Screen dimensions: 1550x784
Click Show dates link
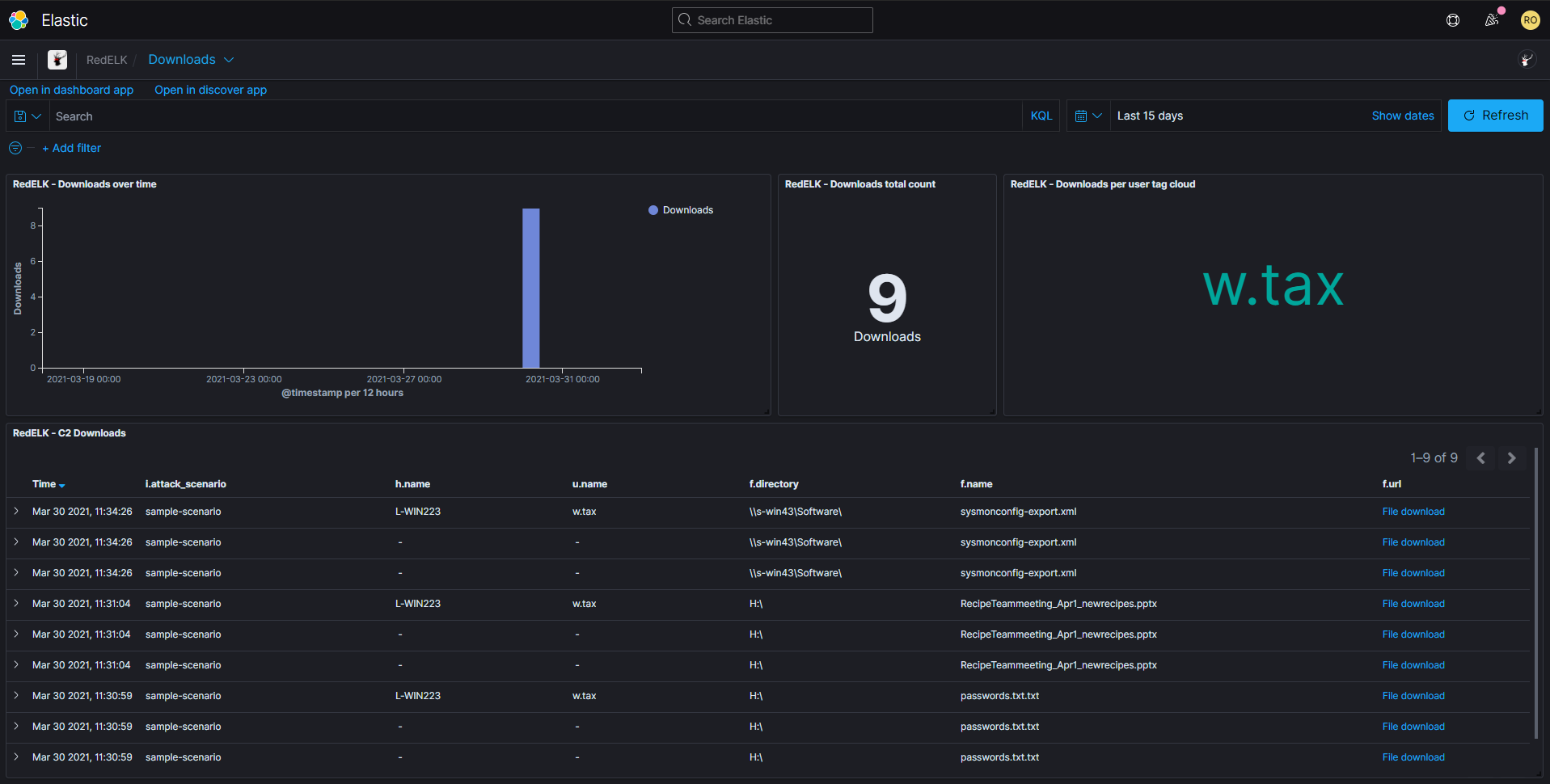(x=1403, y=116)
